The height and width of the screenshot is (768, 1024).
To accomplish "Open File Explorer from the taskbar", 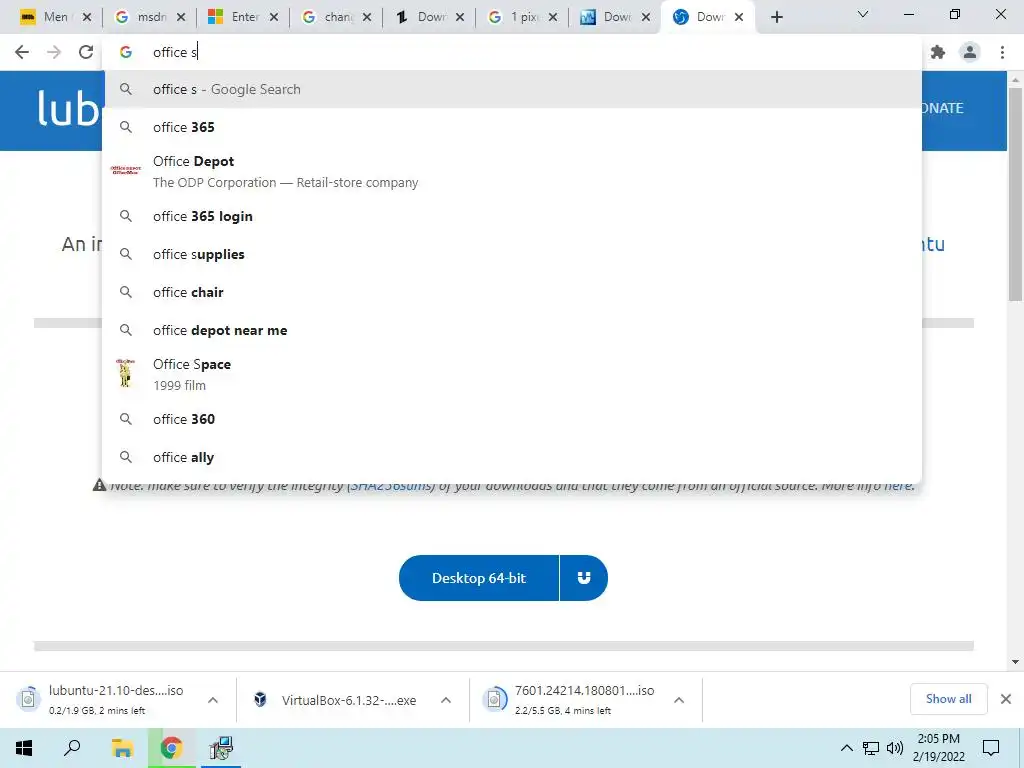I will point(122,748).
